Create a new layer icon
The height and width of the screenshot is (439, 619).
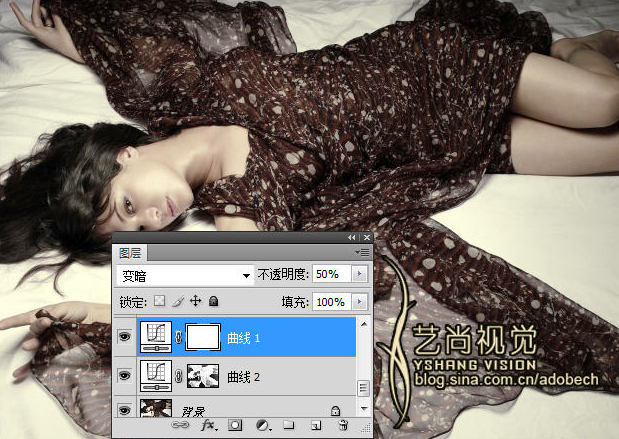click(x=316, y=425)
